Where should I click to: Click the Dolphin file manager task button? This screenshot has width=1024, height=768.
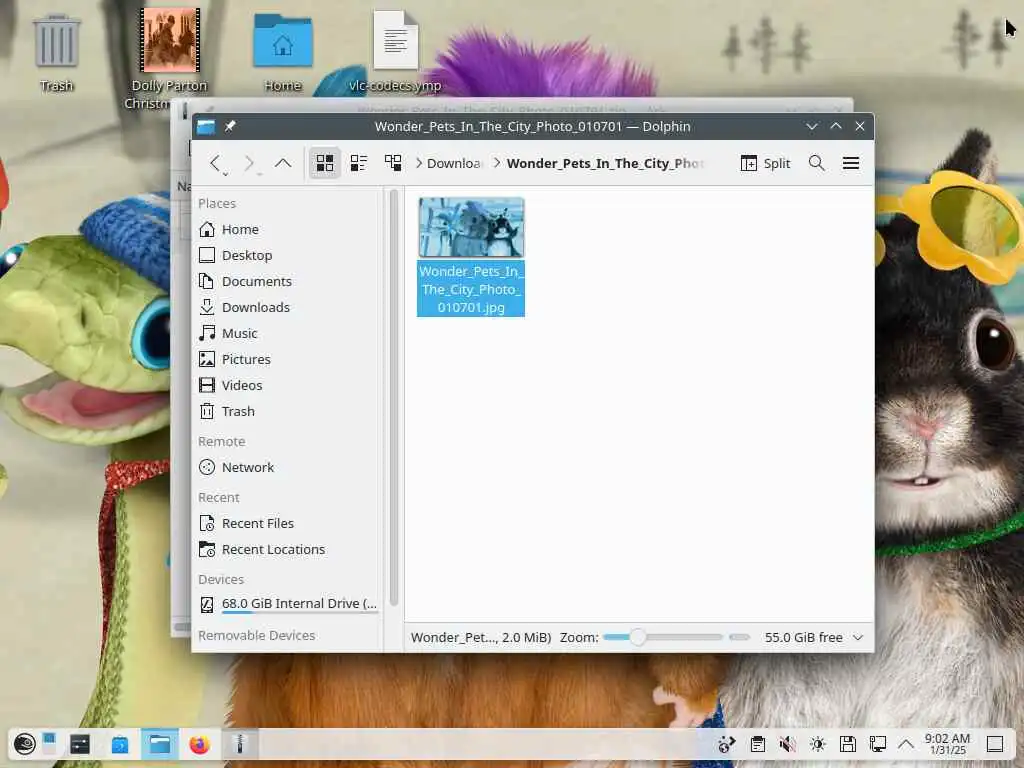(x=159, y=744)
